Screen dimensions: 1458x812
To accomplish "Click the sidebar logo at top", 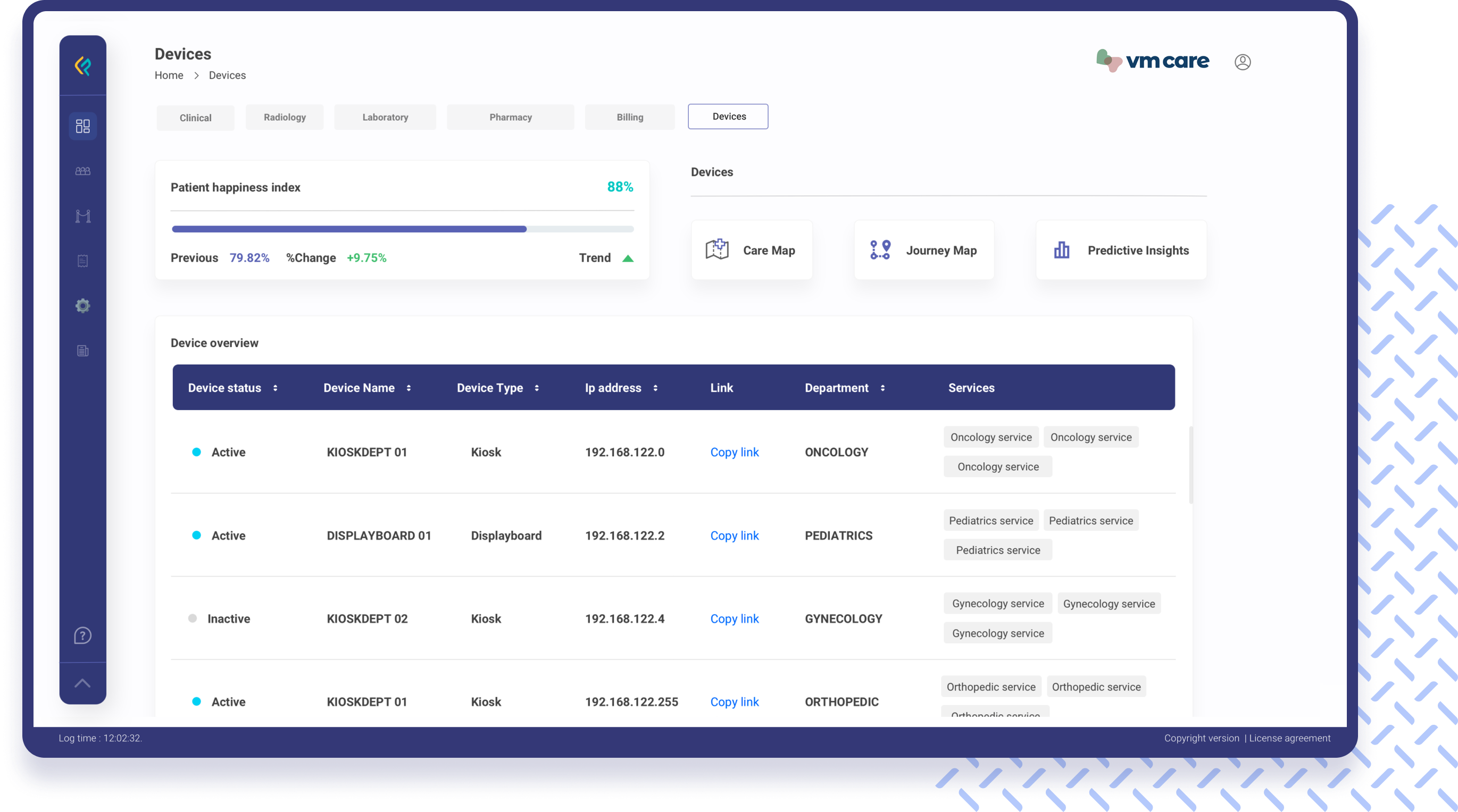I will point(82,65).
